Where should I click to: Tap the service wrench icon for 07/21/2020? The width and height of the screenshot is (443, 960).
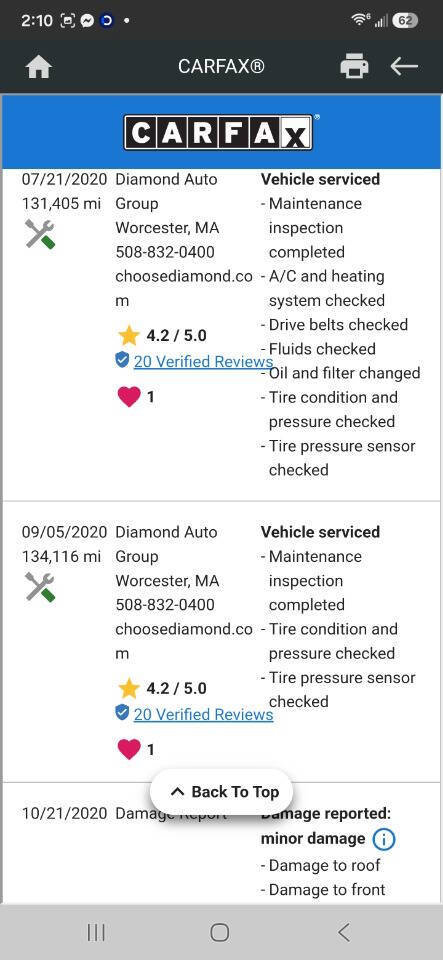[40, 234]
